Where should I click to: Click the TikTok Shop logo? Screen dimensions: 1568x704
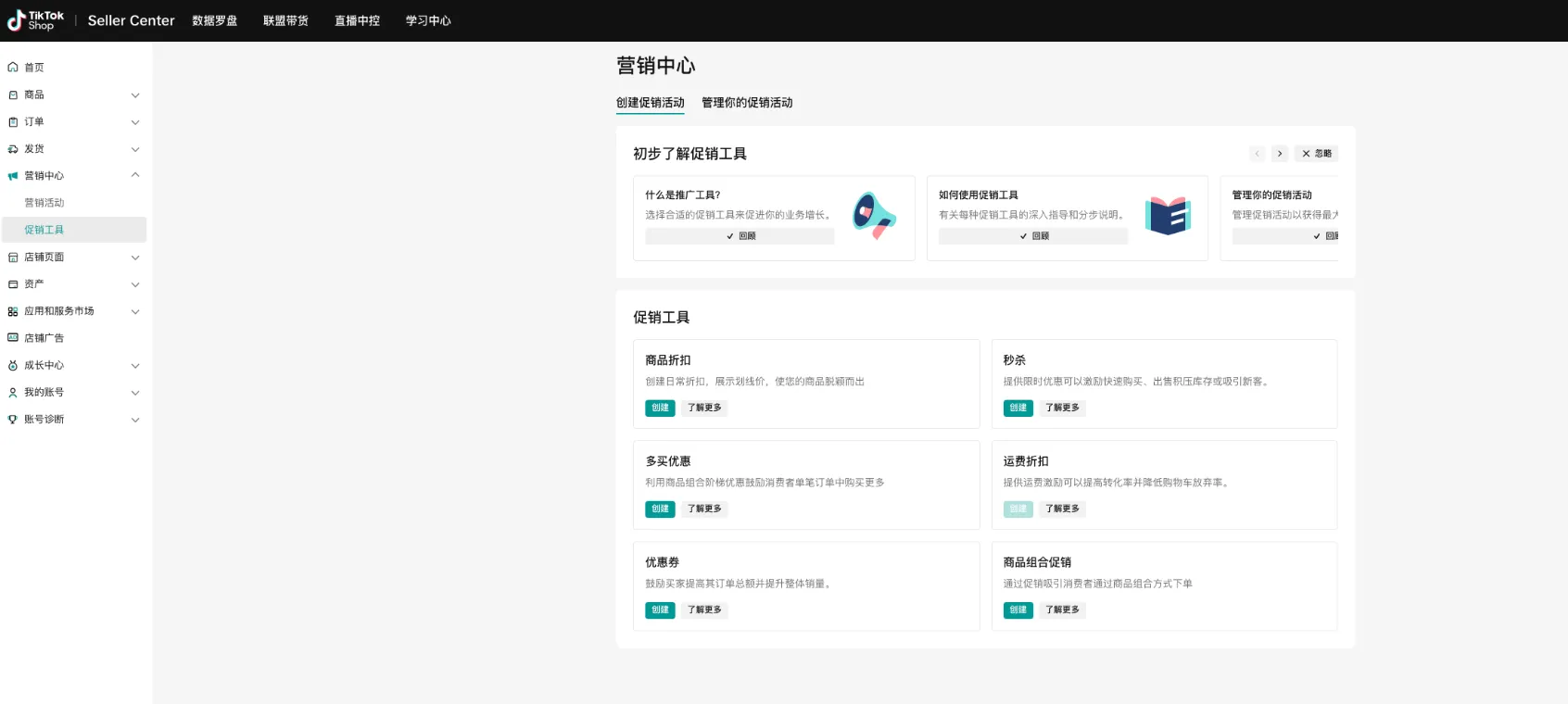coord(36,20)
